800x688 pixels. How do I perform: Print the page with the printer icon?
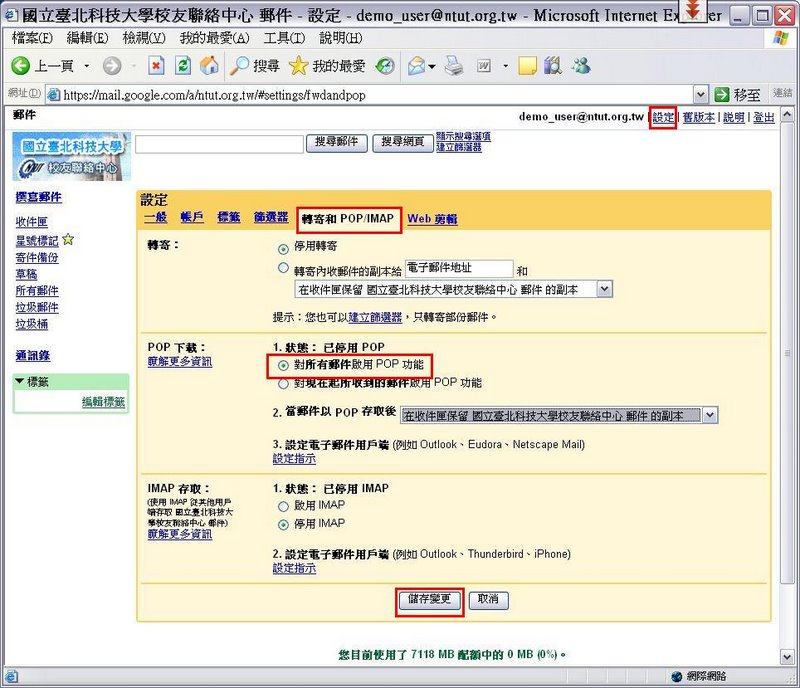click(x=454, y=66)
